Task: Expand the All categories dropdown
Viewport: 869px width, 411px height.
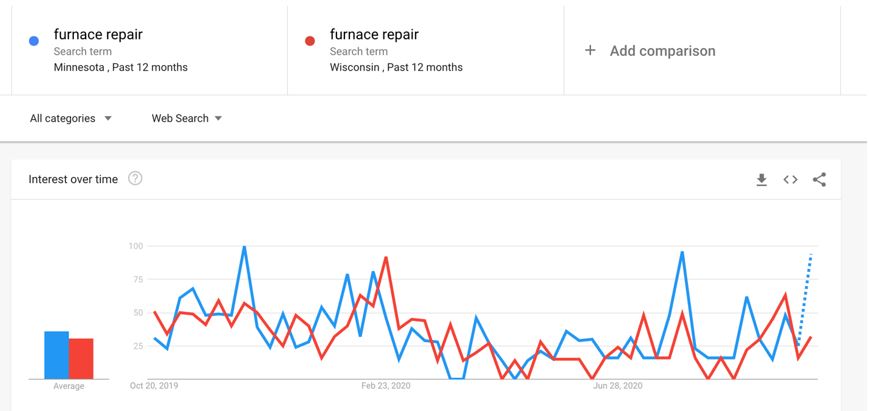Action: point(71,118)
